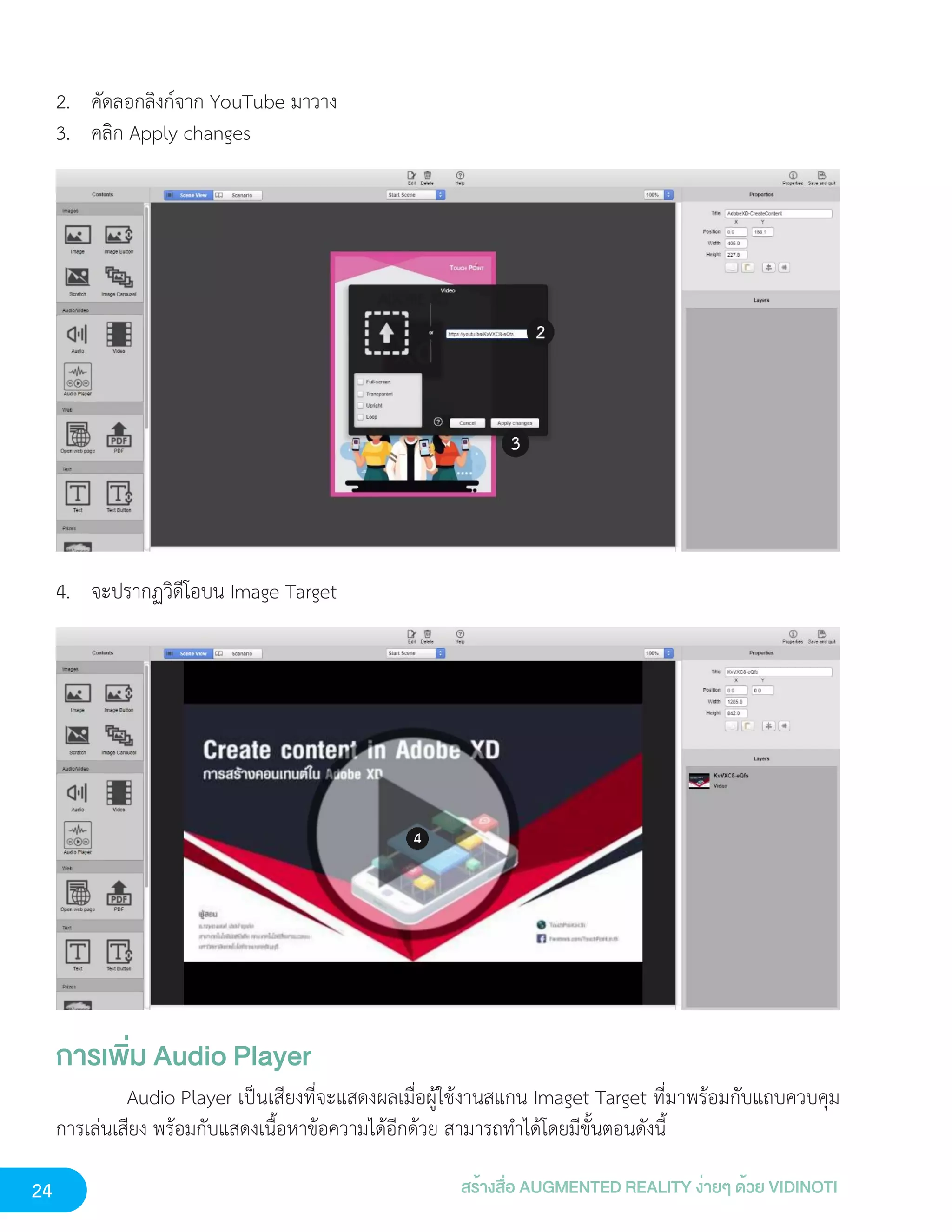Click Apply changes in the Video dialog

point(515,423)
